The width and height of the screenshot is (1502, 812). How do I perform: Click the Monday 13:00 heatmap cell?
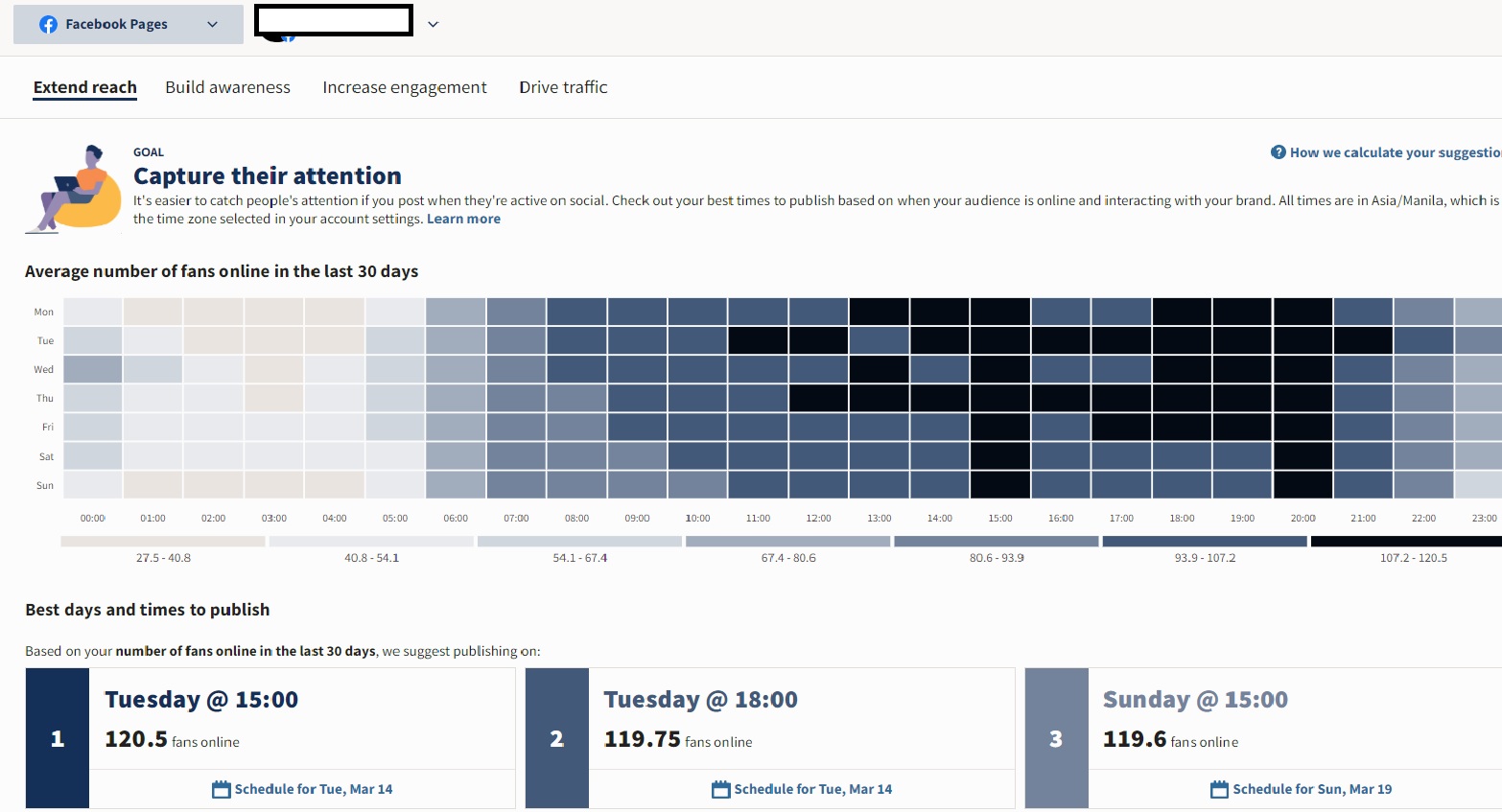coord(880,312)
